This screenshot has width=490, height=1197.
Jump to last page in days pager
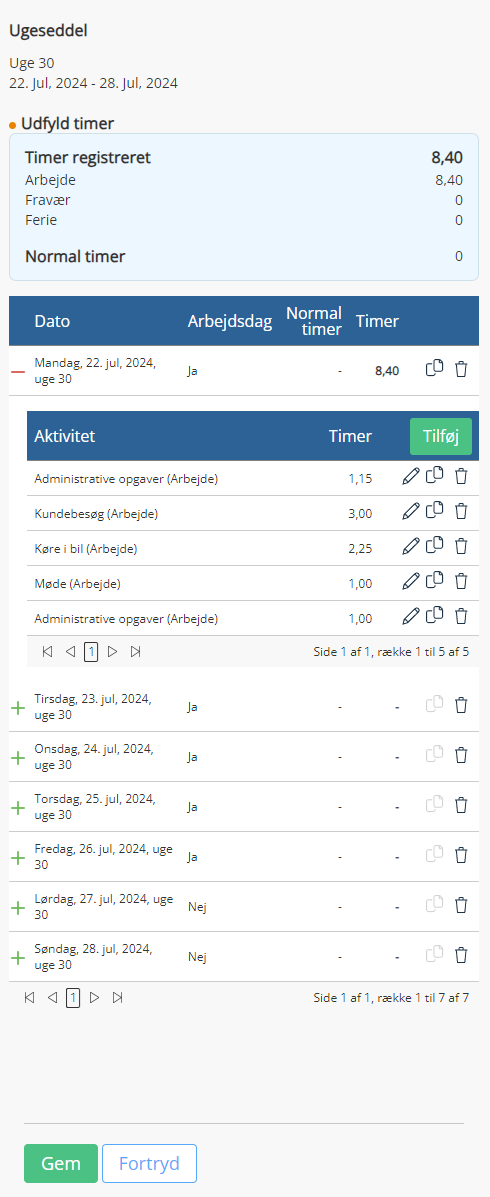(118, 998)
